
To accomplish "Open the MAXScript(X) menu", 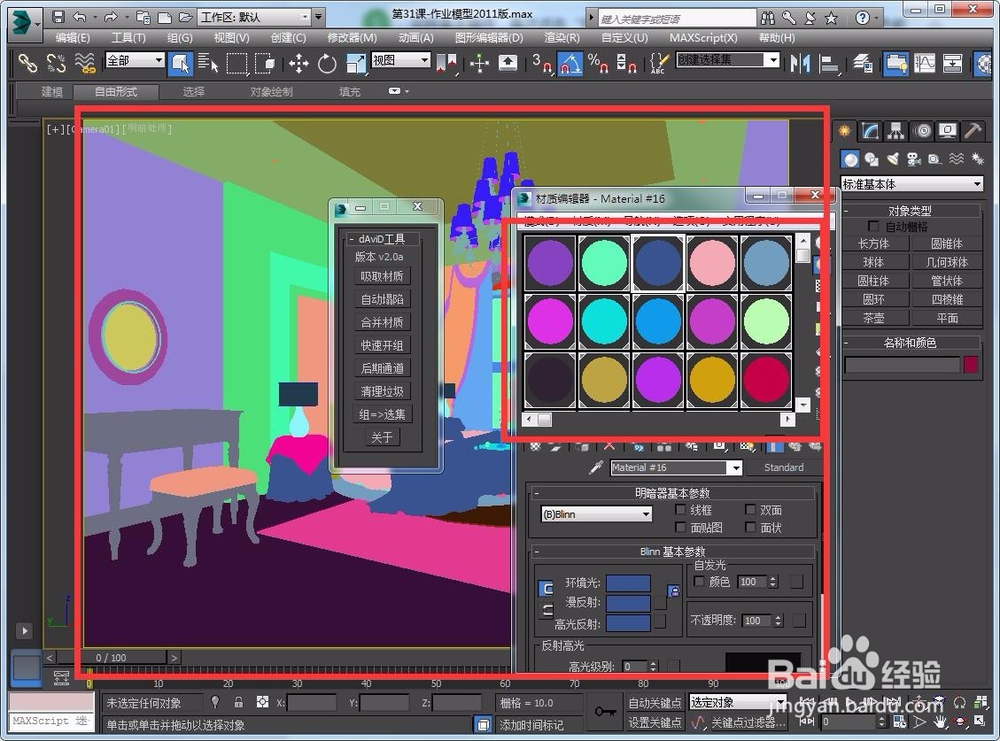I will coord(703,38).
